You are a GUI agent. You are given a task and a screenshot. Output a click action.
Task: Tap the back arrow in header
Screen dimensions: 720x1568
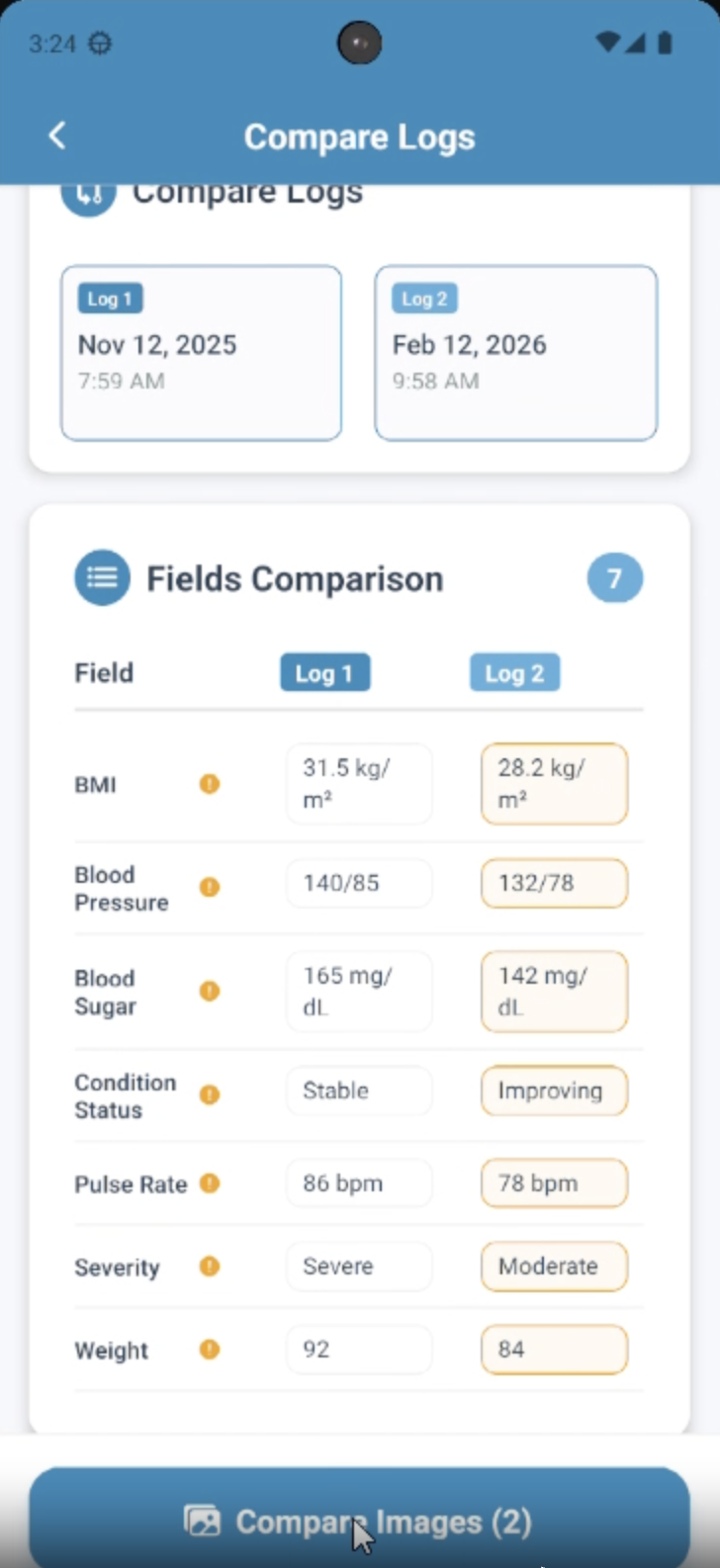(57, 135)
